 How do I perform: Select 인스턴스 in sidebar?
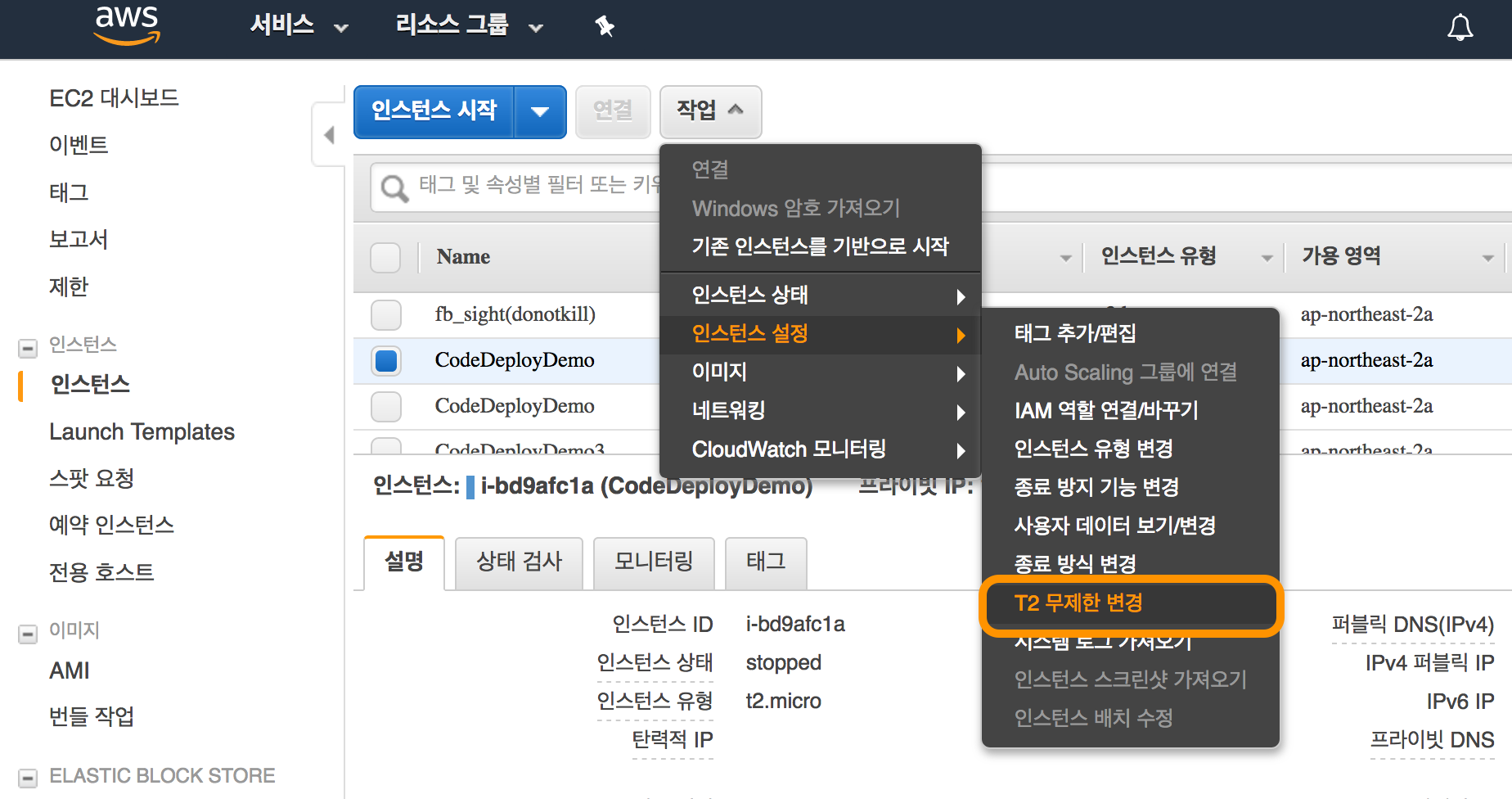coord(90,385)
